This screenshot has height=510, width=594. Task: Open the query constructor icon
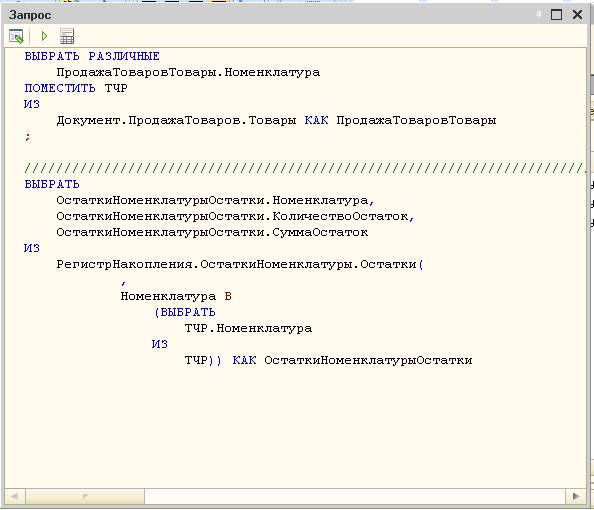pos(16,36)
